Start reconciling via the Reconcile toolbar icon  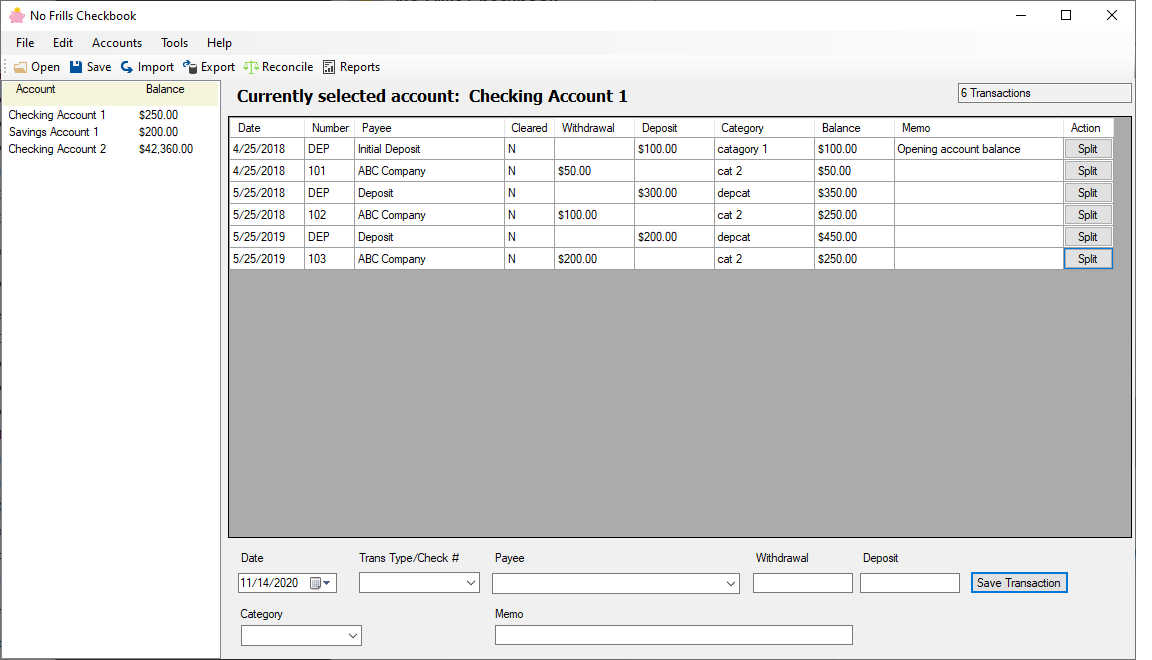(278, 66)
